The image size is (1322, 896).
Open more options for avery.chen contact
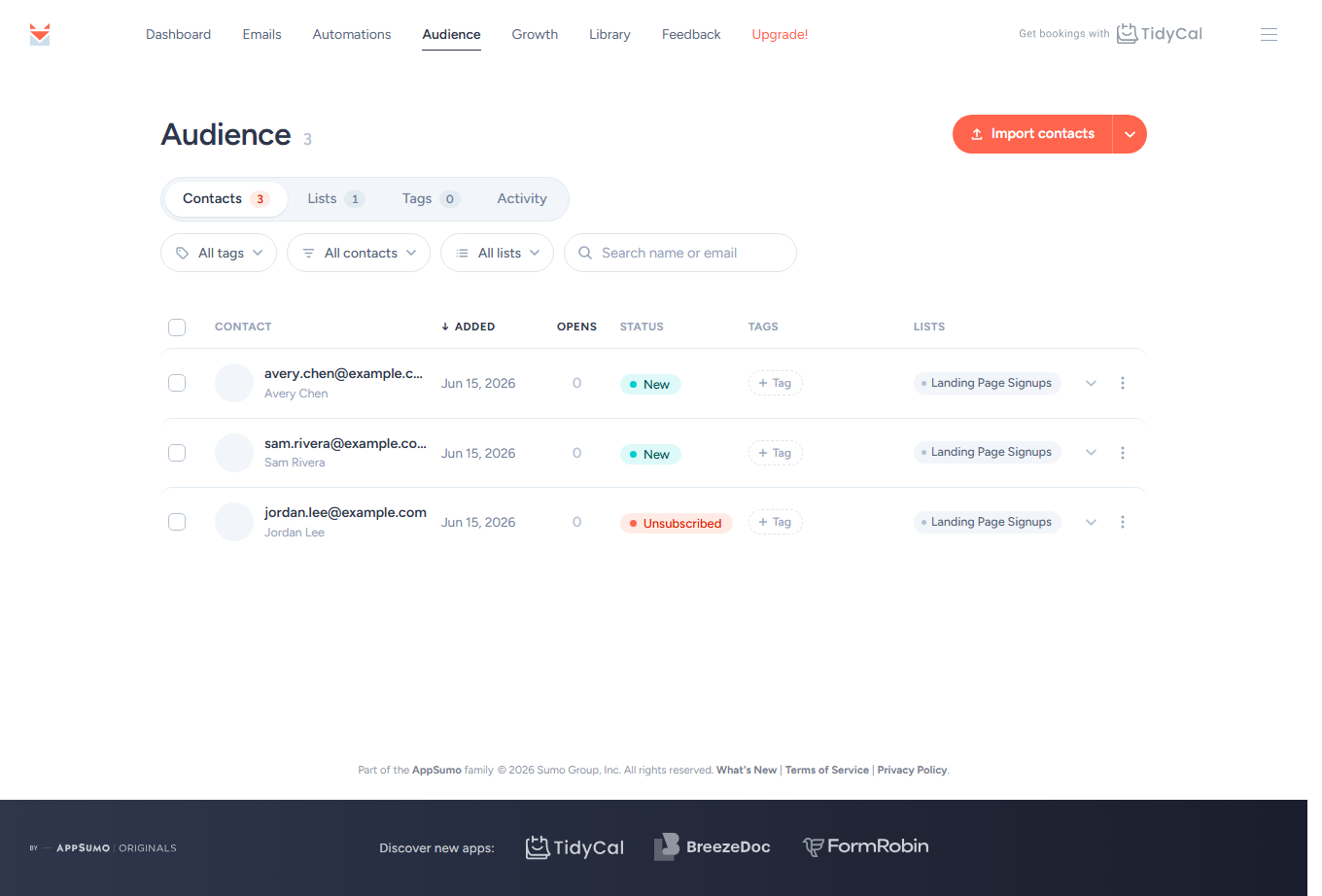tap(1123, 383)
